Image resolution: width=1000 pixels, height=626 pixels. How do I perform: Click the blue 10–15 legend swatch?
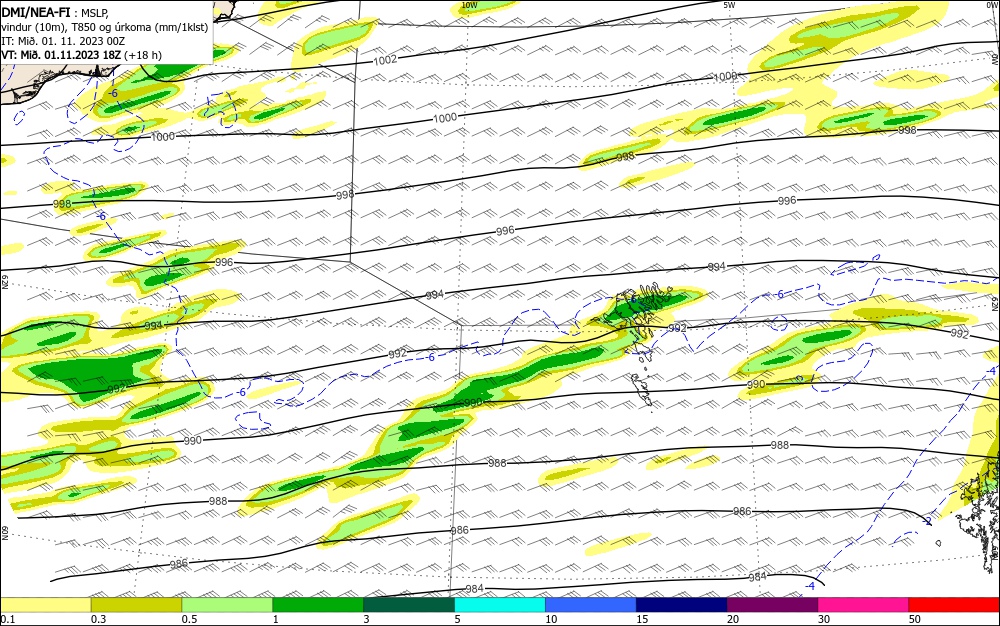pos(591,605)
